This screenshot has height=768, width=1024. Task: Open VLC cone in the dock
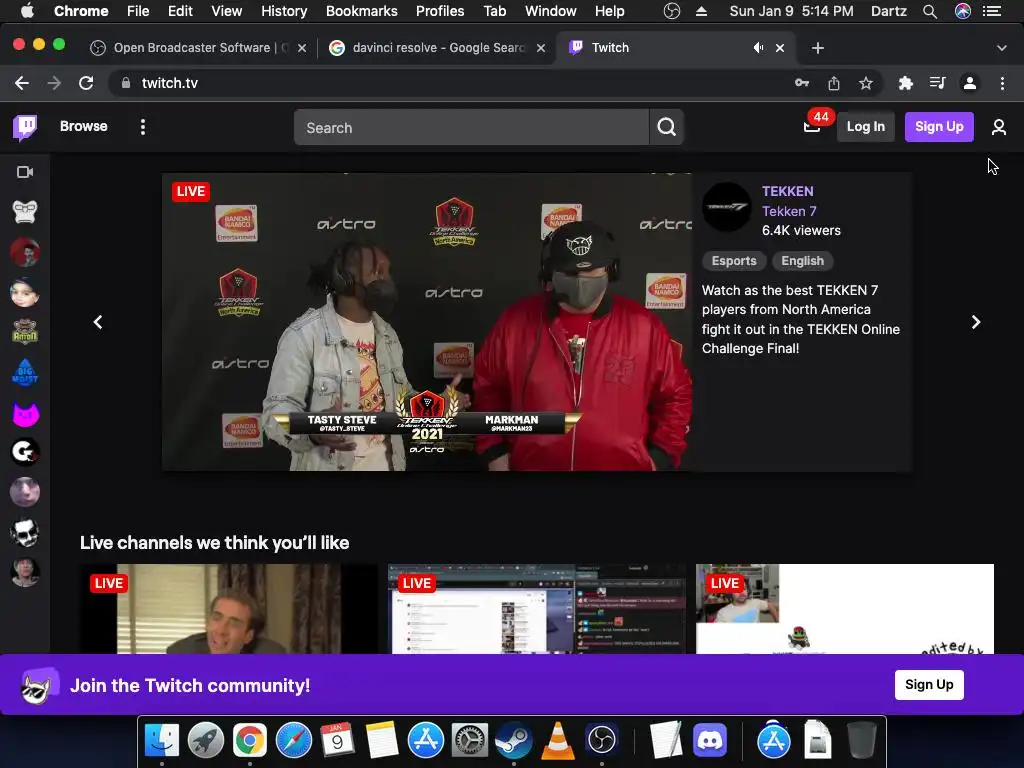tap(558, 740)
